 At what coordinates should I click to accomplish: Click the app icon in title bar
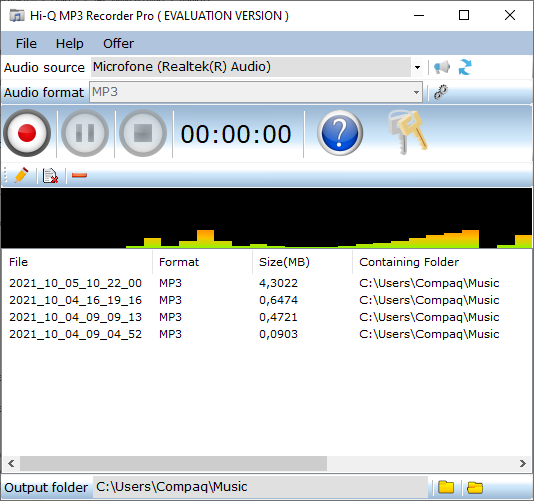[x=17, y=16]
